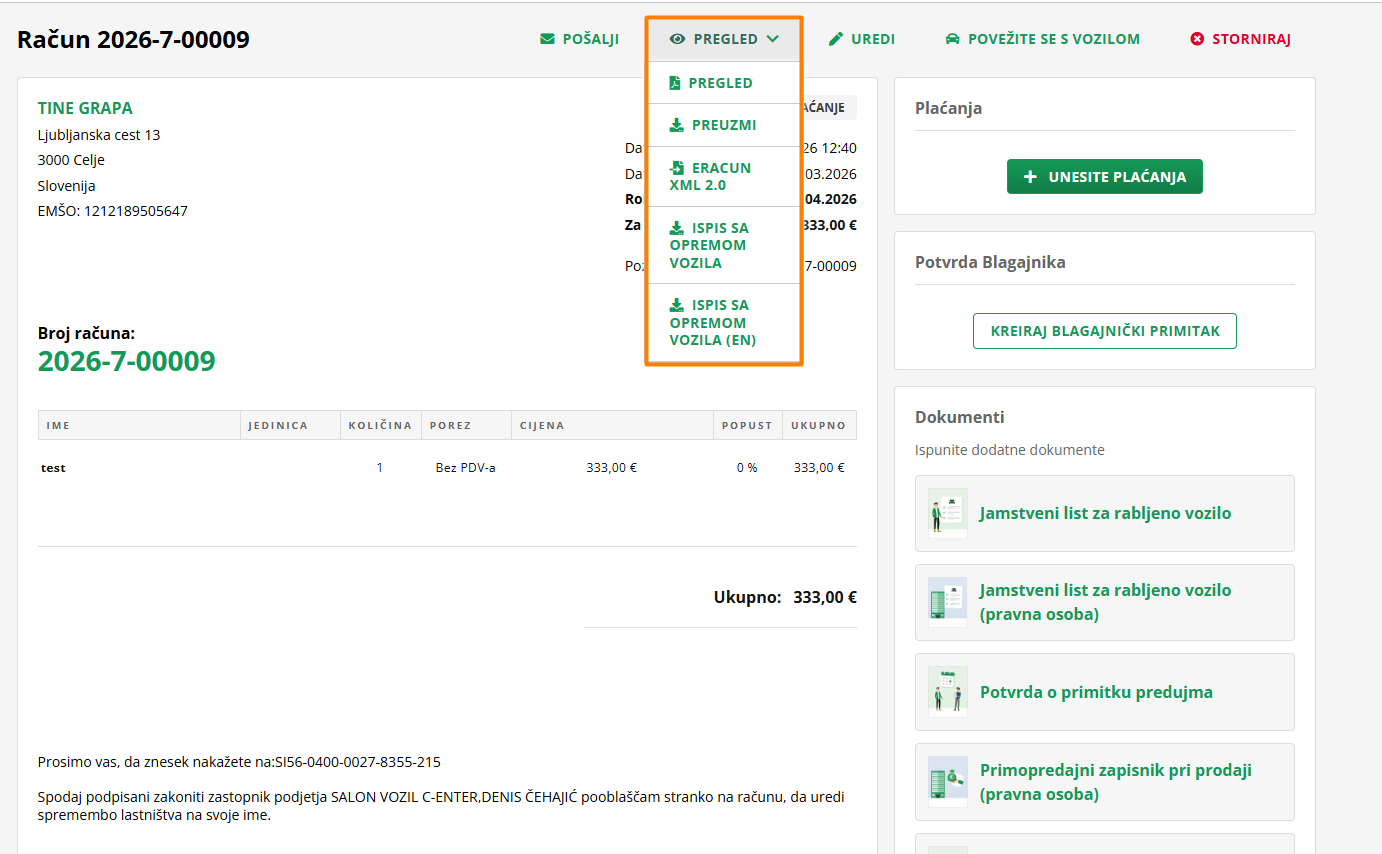Select ISPIS SA OPREMOM VOZILA without EN
This screenshot has height=854, width=1382.
point(724,245)
